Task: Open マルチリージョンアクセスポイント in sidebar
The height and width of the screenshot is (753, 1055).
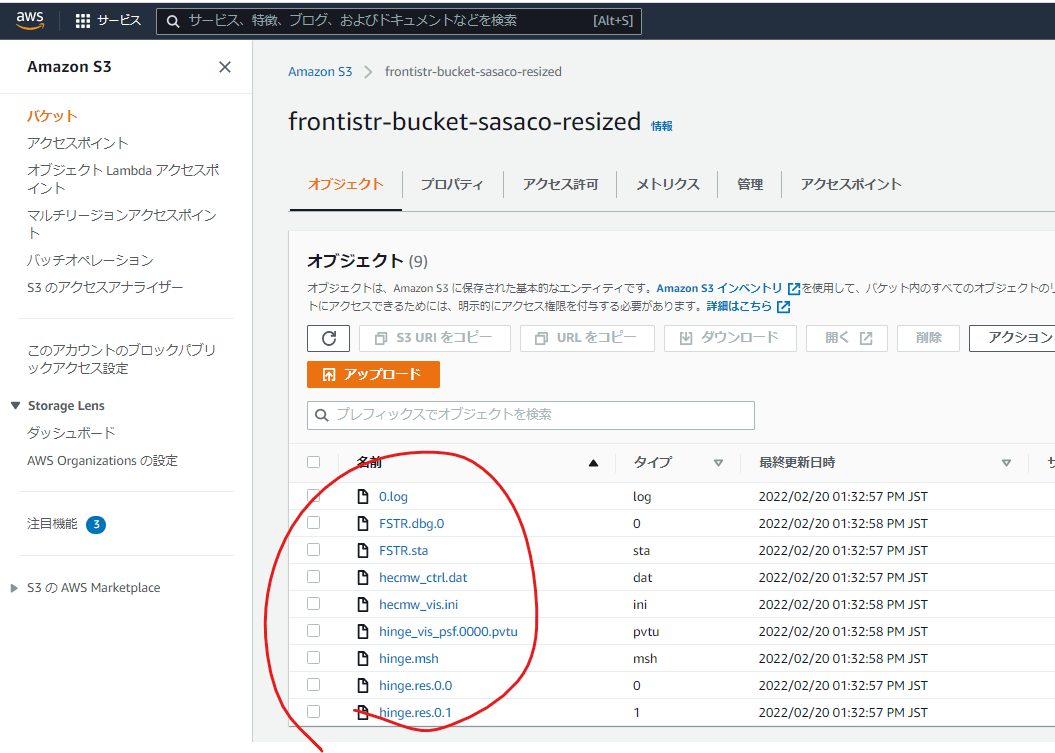Action: click(x=121, y=224)
